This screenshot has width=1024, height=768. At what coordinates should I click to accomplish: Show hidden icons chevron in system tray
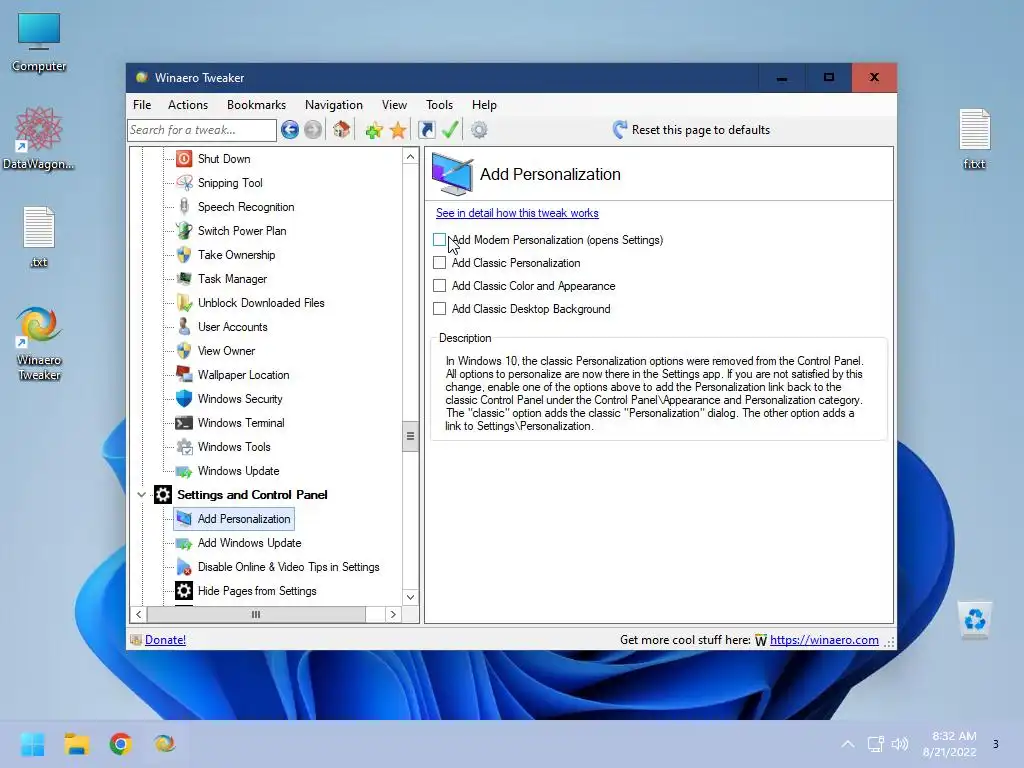[848, 744]
